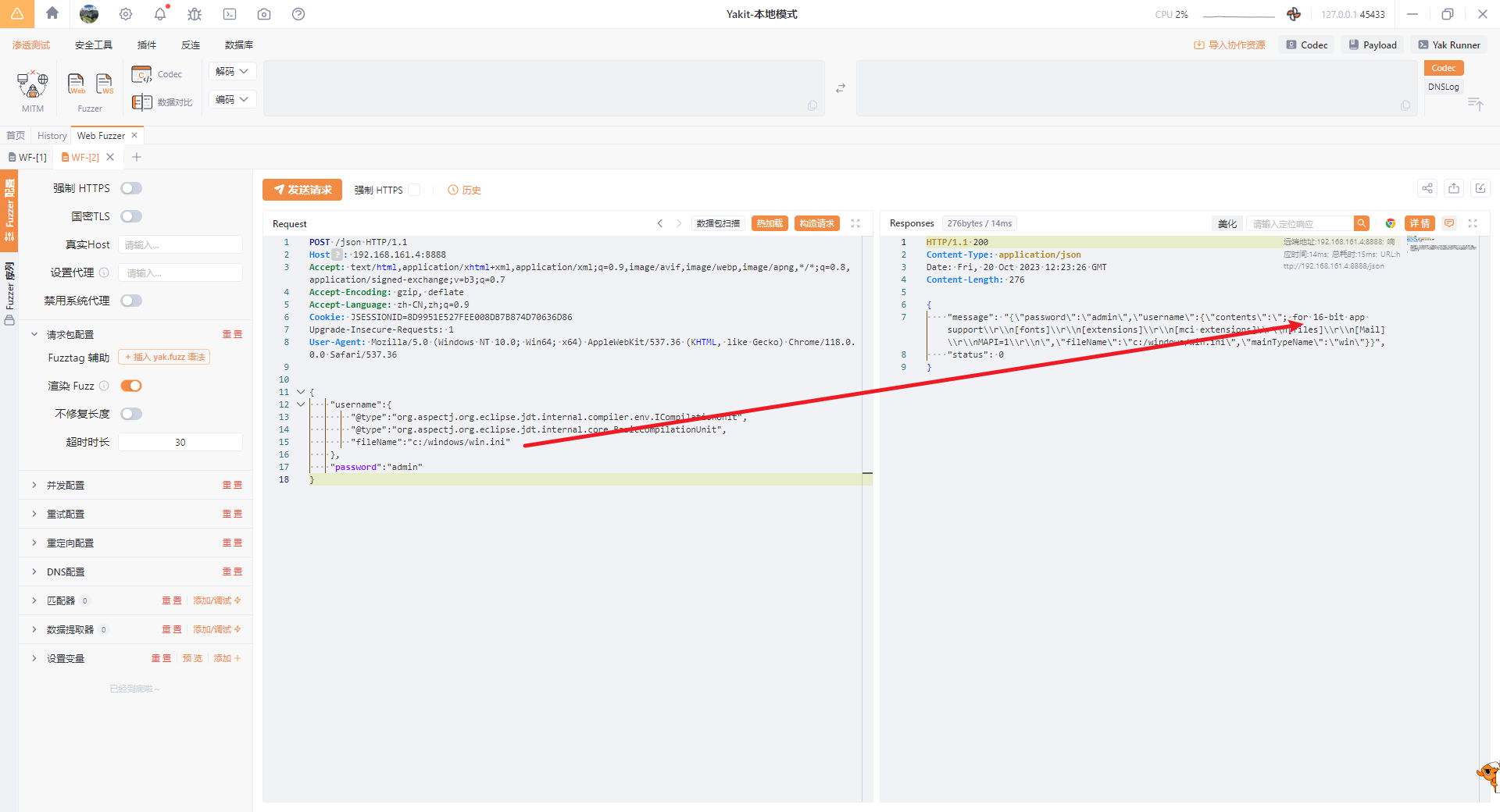Open response in Chrome browser icon
The height and width of the screenshot is (812, 1500).
click(x=1391, y=223)
